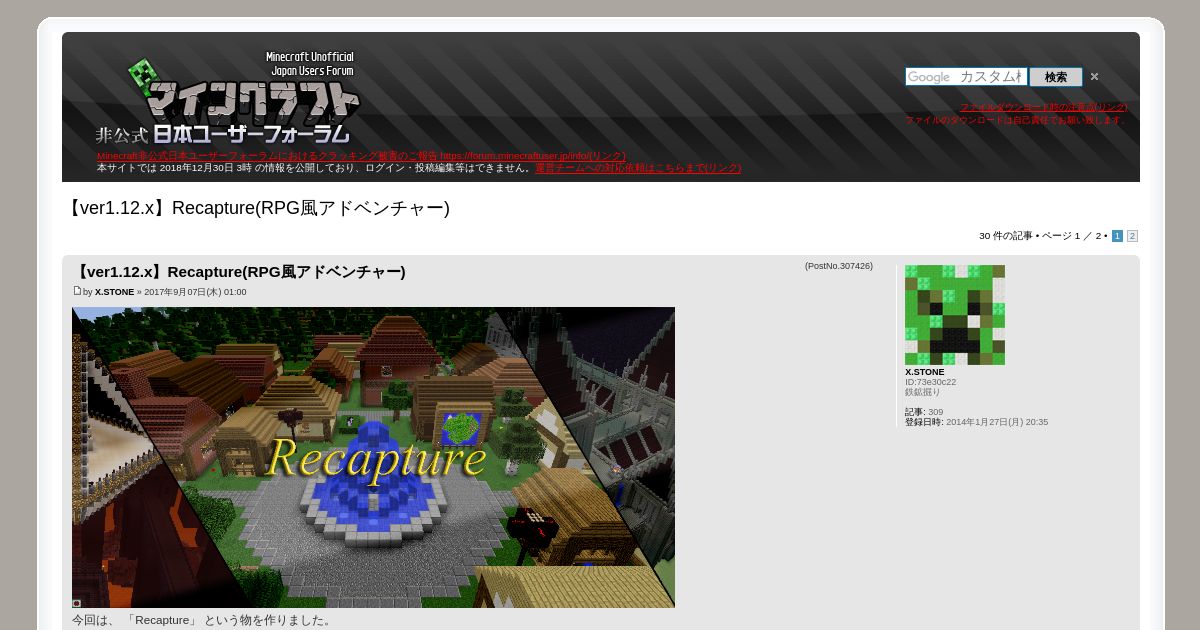Click the Minecraft Japan Users Forum logo
This screenshot has height=630, width=1200.
click(227, 97)
